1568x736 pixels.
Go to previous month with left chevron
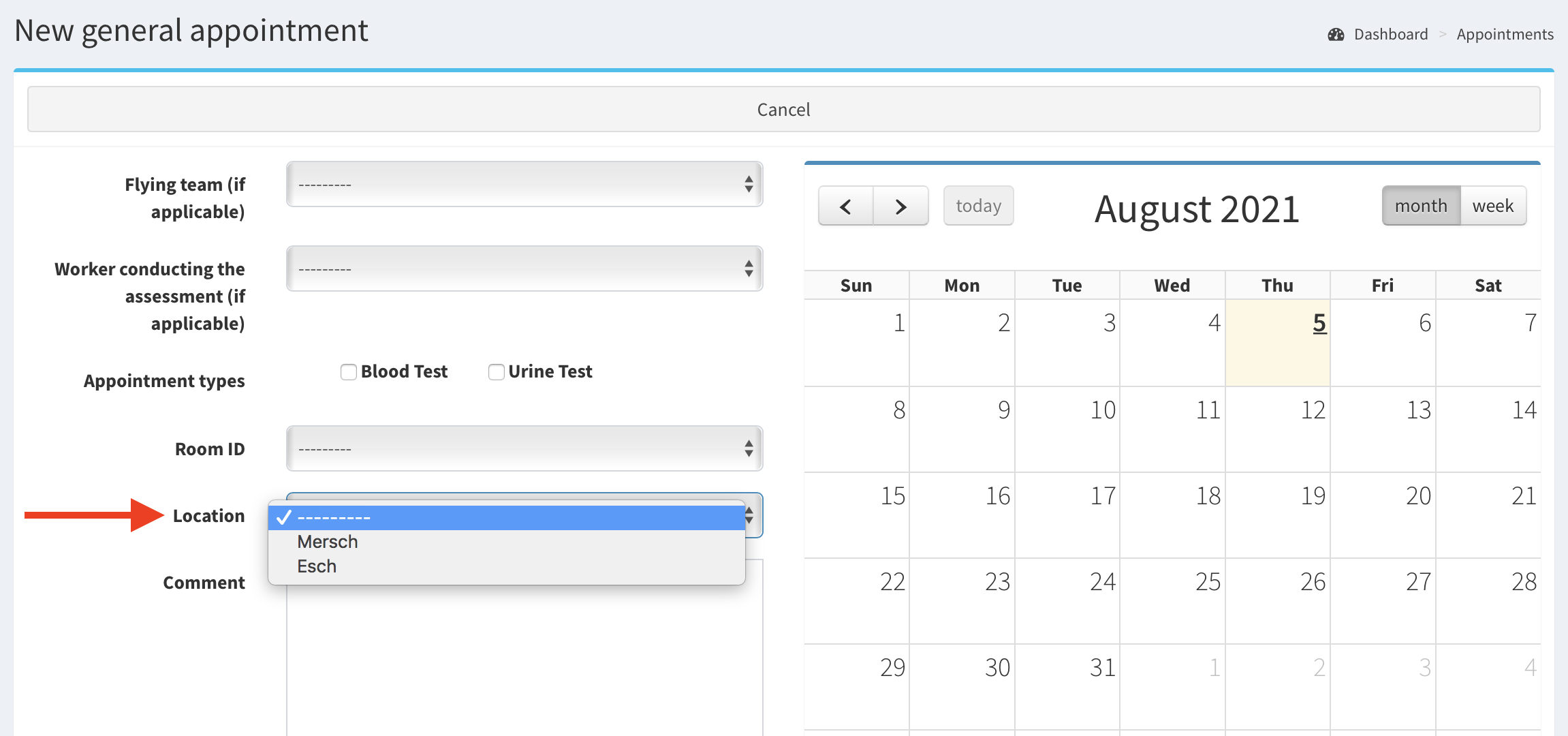tap(845, 206)
